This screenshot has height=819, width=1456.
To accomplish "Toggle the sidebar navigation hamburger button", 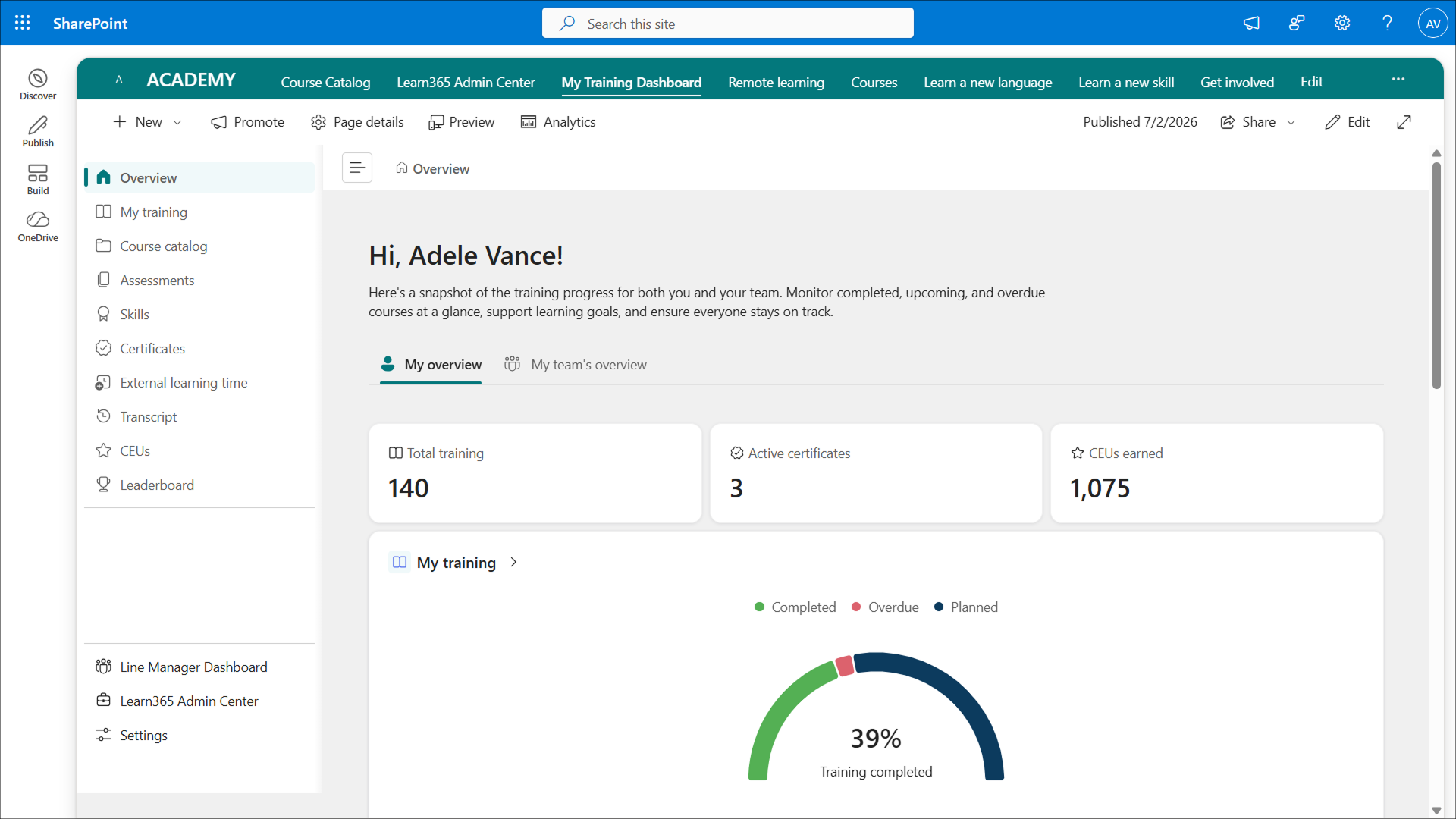I will click(x=357, y=168).
